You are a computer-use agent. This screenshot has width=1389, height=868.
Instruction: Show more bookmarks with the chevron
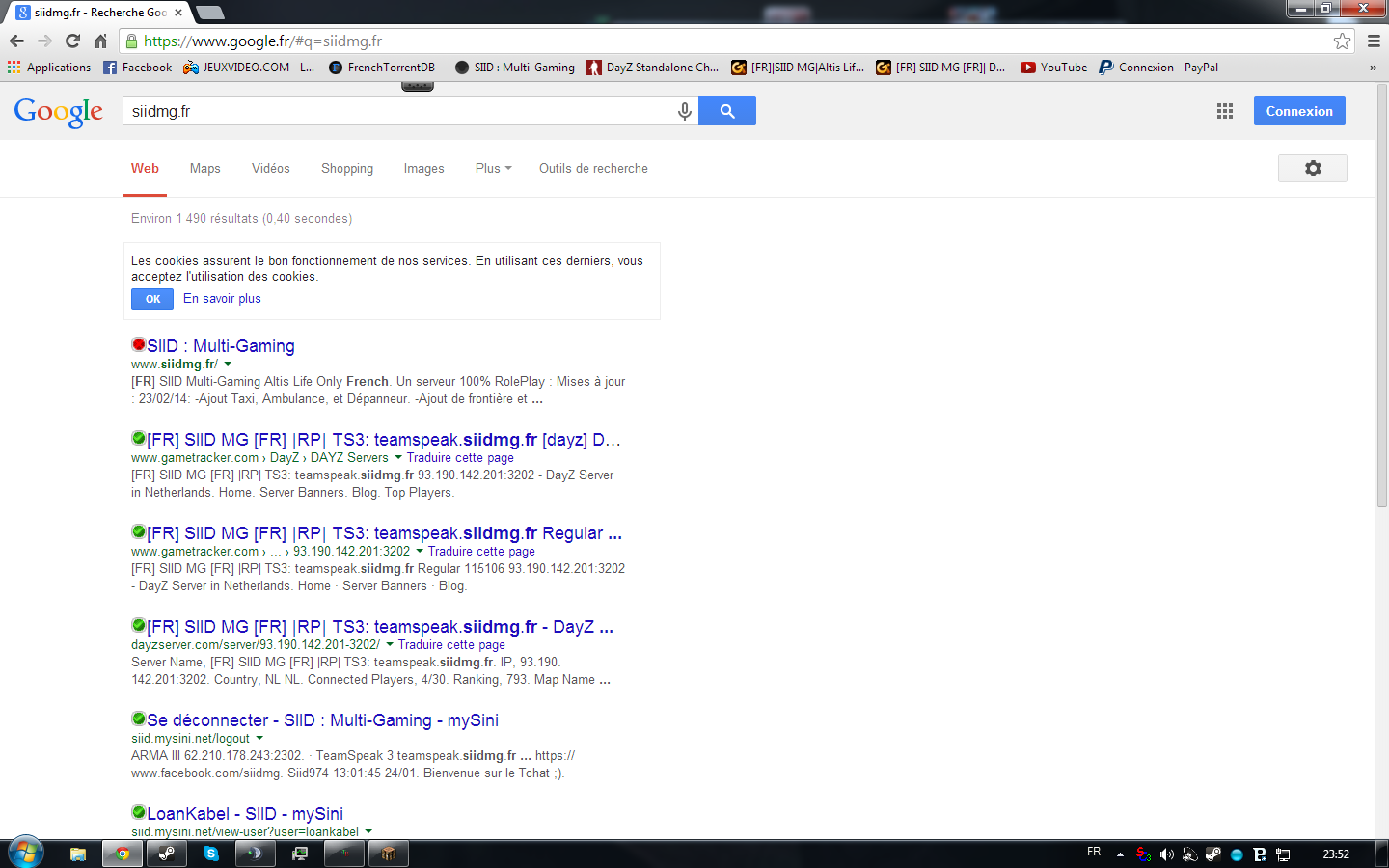click(x=1373, y=68)
